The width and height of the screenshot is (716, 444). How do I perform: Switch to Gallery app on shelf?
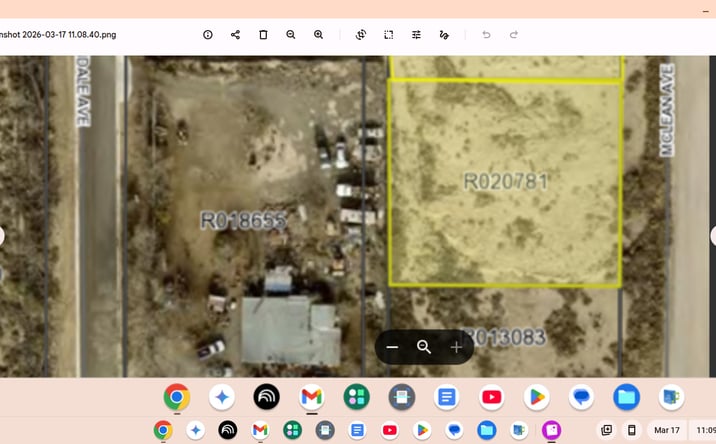[x=552, y=430]
